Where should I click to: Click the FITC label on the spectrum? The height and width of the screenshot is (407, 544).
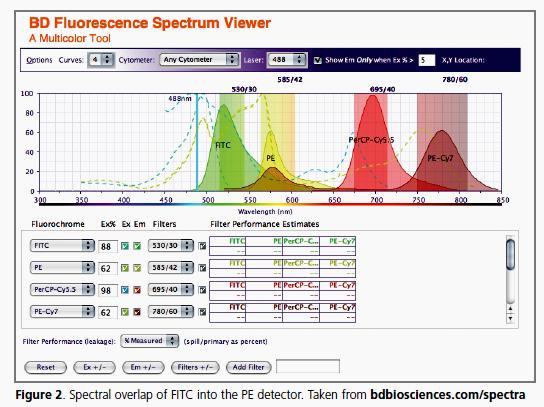coord(222,145)
